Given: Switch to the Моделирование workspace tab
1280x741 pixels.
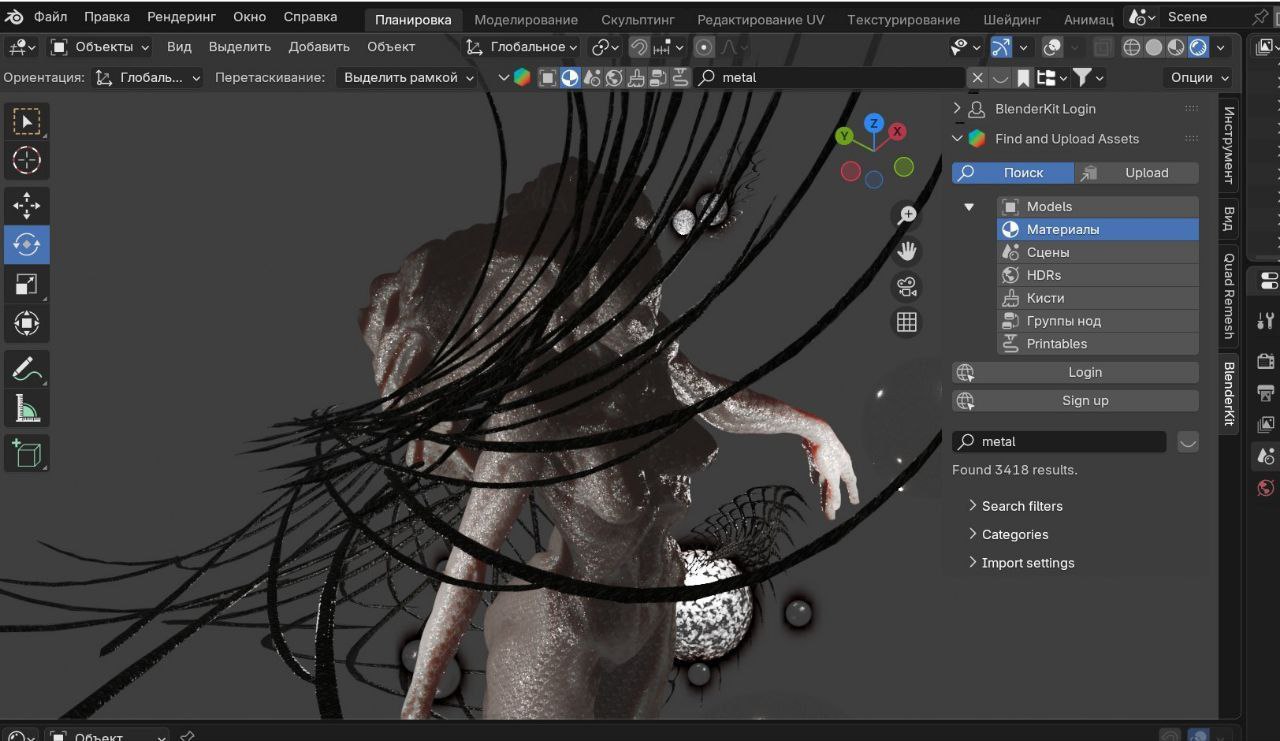Looking at the screenshot, I should (x=525, y=19).
